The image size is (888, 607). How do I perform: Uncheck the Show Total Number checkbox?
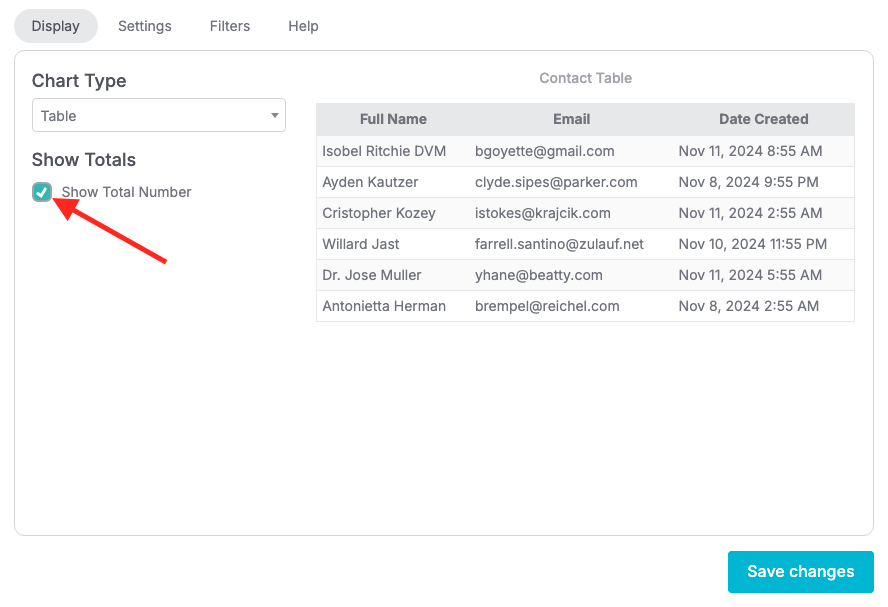coord(42,192)
